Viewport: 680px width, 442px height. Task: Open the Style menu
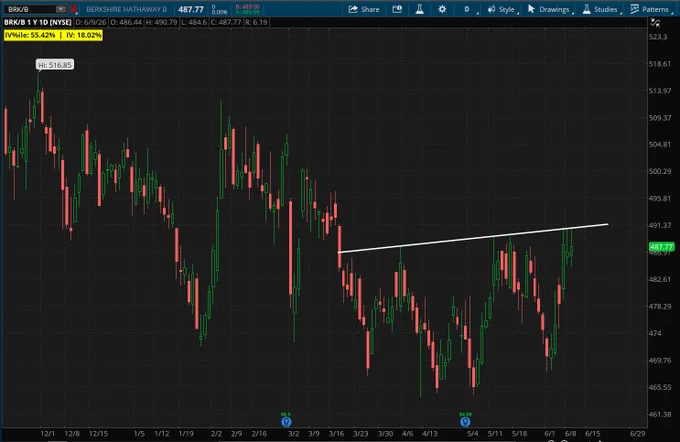501,9
